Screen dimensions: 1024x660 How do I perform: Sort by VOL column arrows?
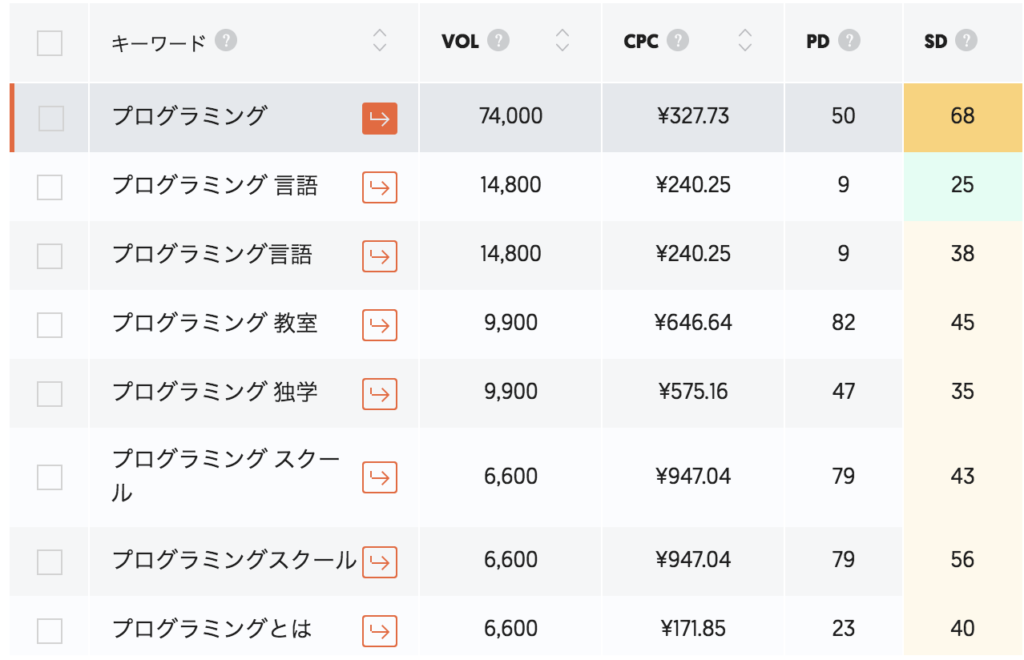pyautogui.click(x=562, y=41)
